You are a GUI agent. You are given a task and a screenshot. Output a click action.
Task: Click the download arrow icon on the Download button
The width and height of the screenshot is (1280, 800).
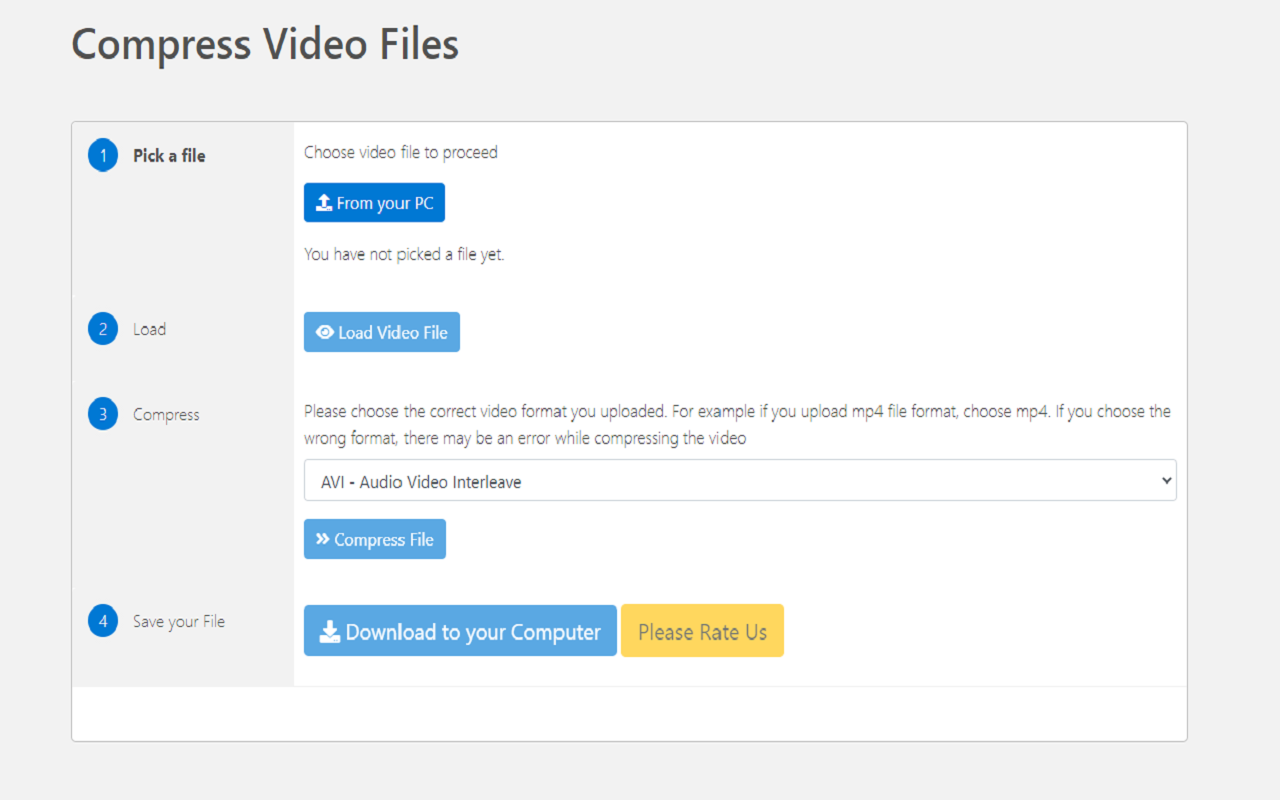(330, 632)
